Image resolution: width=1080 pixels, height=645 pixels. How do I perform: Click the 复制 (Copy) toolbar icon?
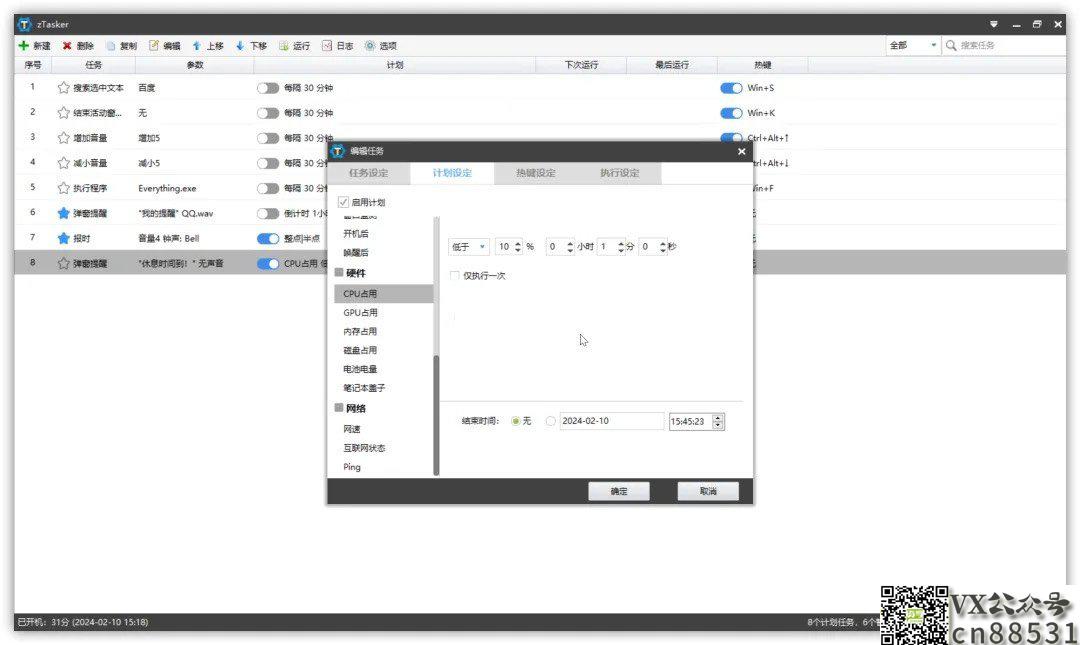point(110,45)
